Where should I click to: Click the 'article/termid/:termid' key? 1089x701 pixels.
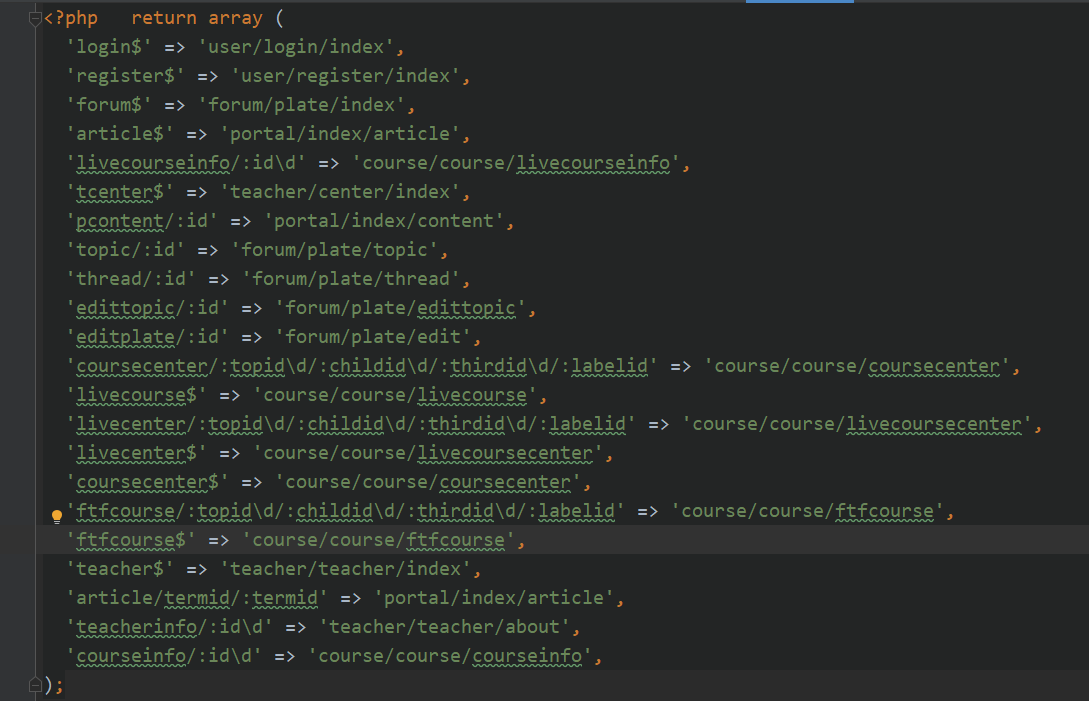197,598
